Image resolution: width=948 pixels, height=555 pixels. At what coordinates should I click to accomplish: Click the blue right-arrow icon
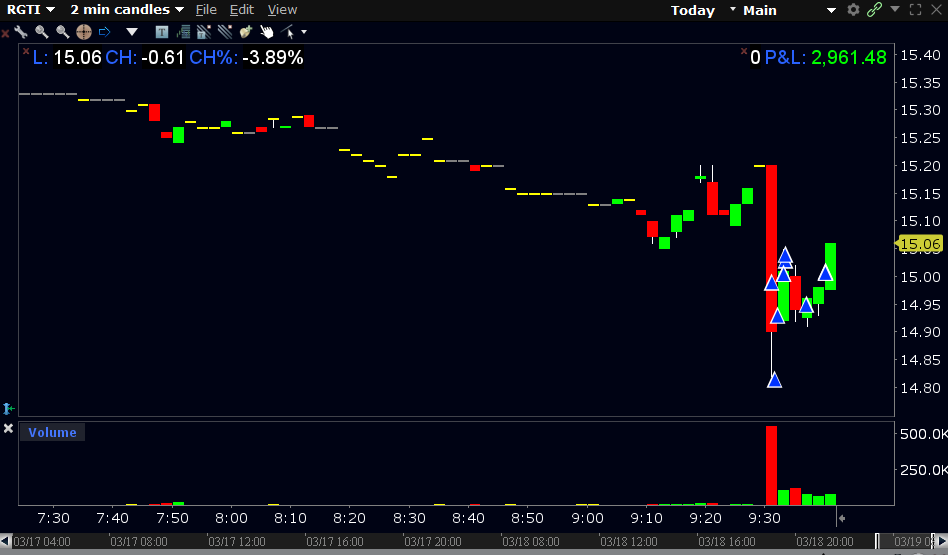click(x=105, y=31)
